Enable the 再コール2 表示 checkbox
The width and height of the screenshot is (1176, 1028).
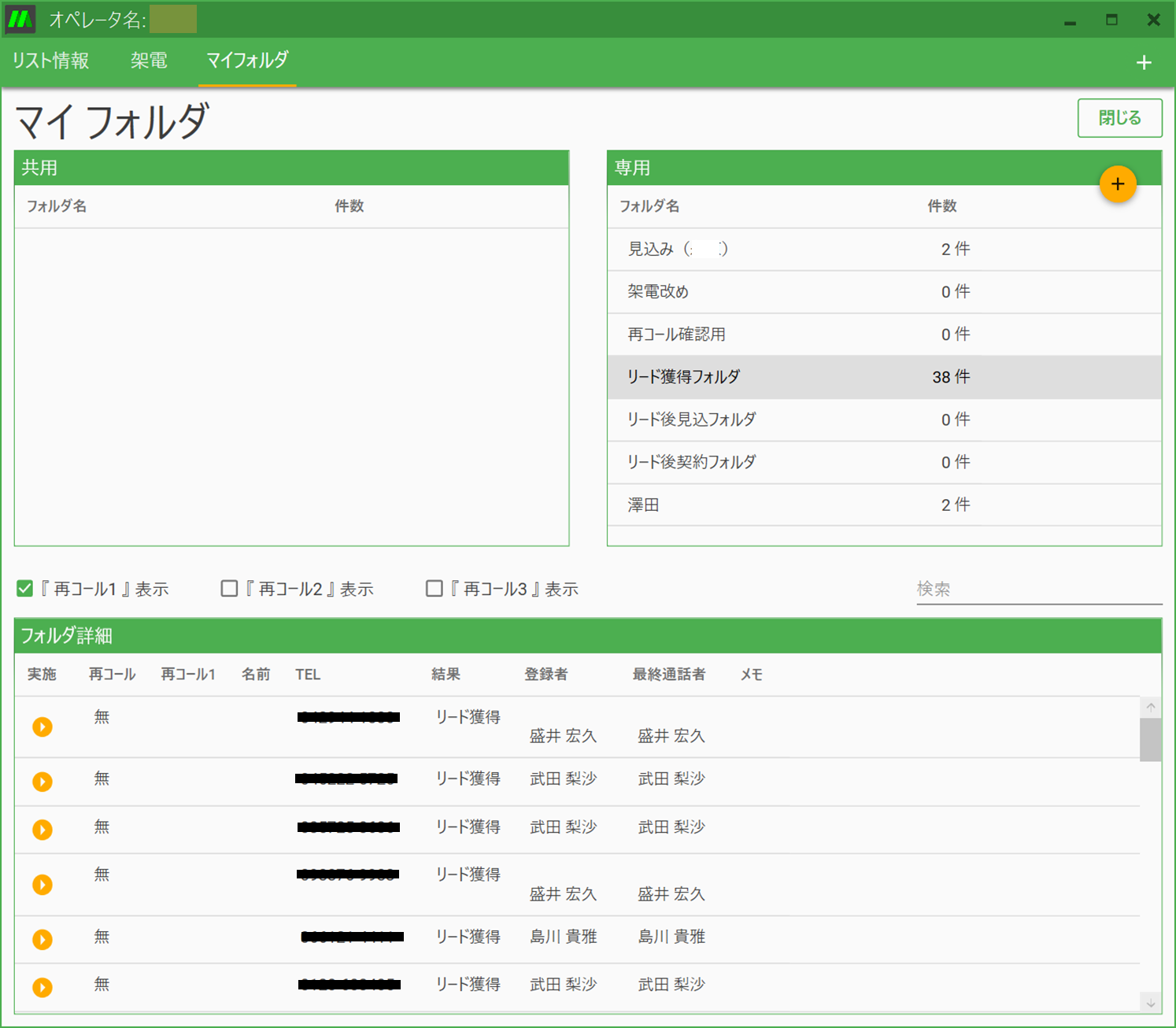click(229, 589)
